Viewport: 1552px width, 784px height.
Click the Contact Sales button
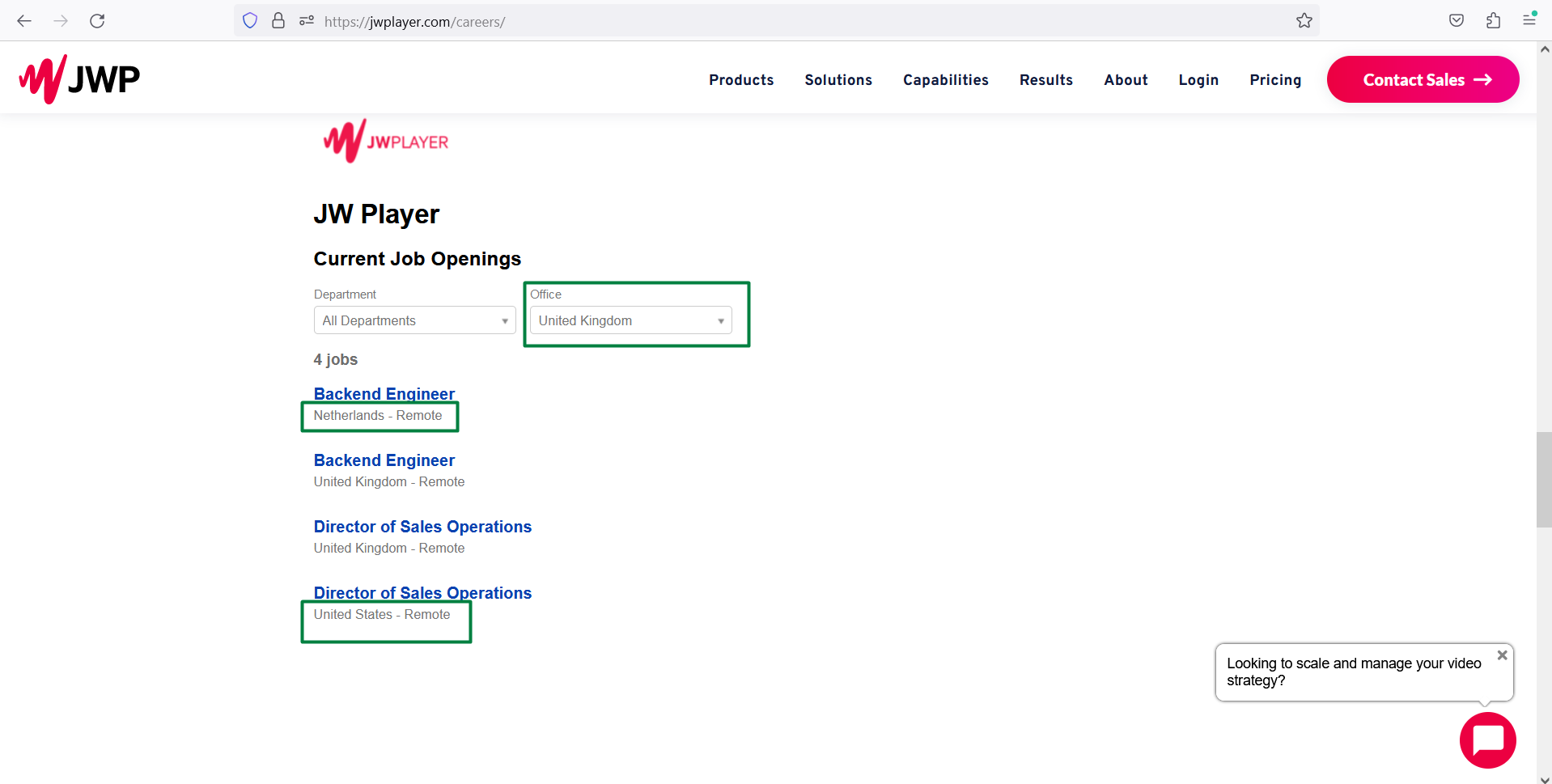pos(1423,79)
